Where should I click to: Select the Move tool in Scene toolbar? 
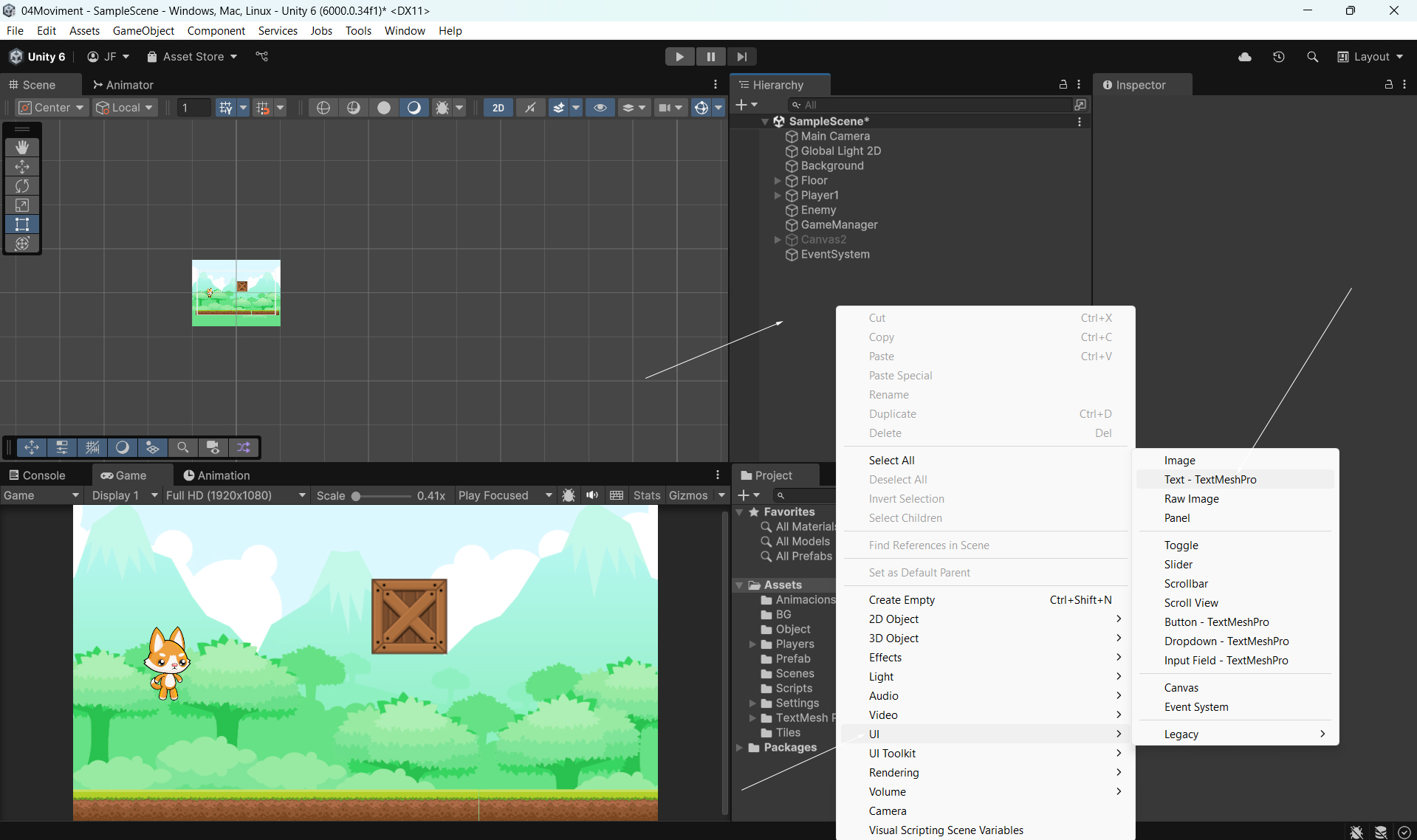pyautogui.click(x=22, y=167)
